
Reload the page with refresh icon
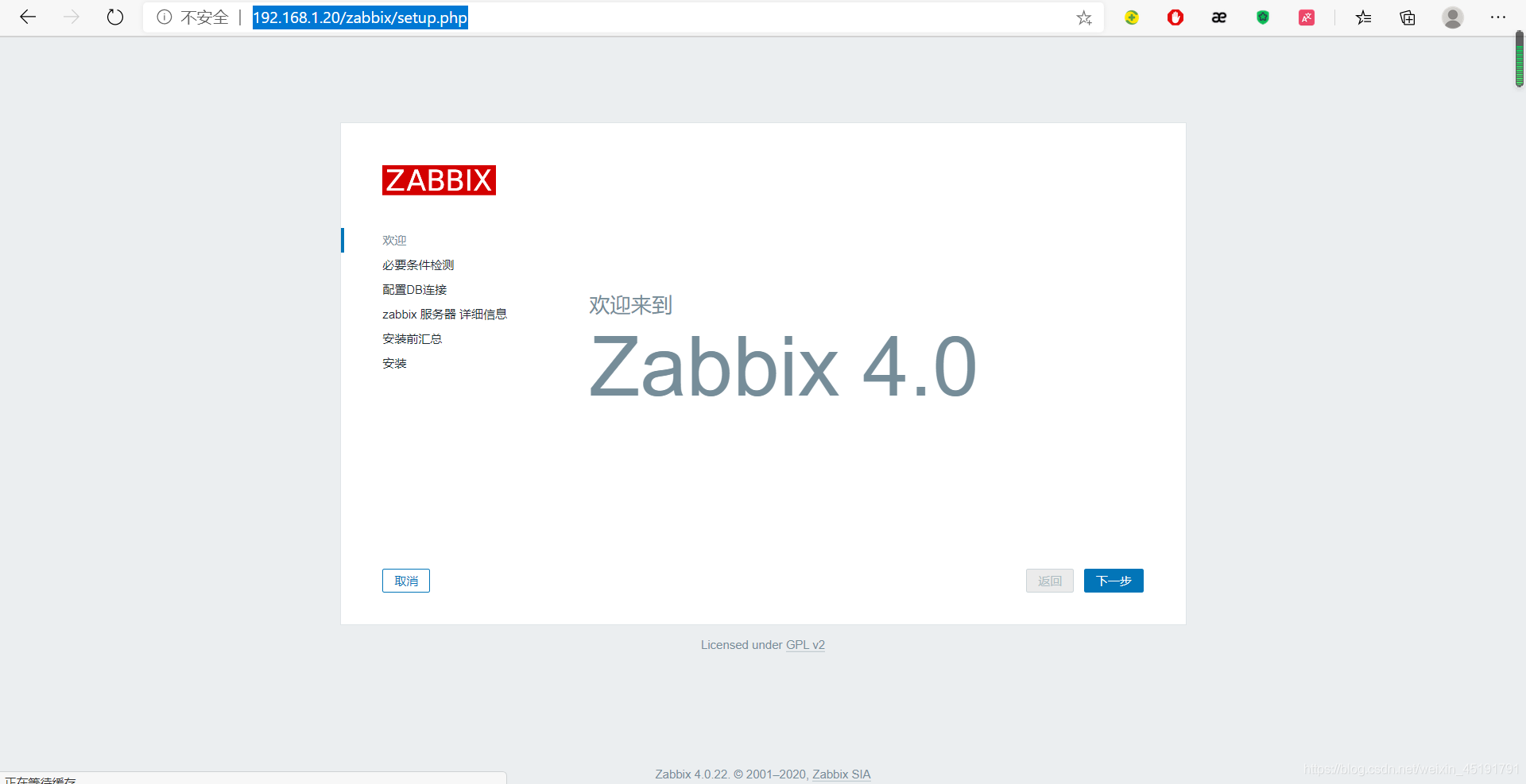tap(115, 17)
